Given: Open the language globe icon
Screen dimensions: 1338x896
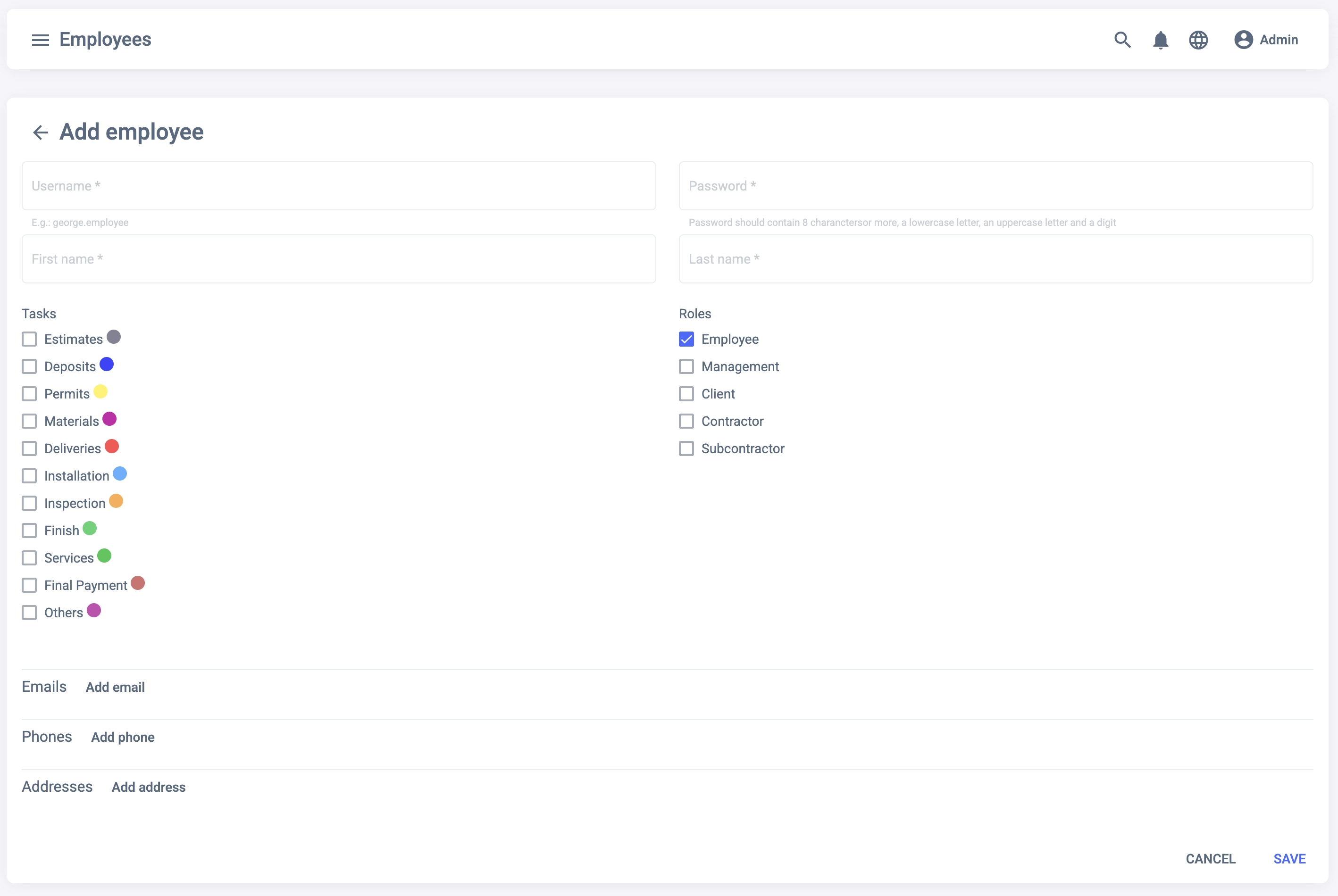Looking at the screenshot, I should point(1198,40).
